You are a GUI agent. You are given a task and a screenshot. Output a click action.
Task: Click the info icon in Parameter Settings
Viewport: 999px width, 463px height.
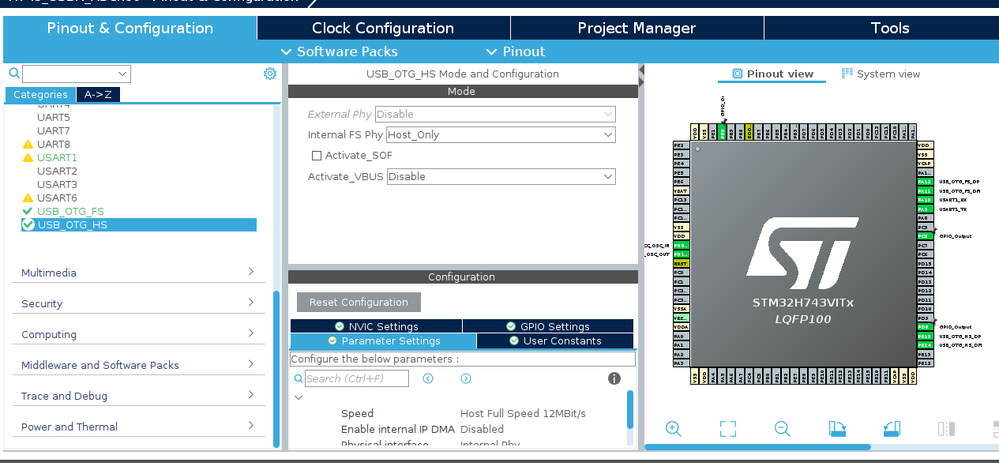pos(614,378)
